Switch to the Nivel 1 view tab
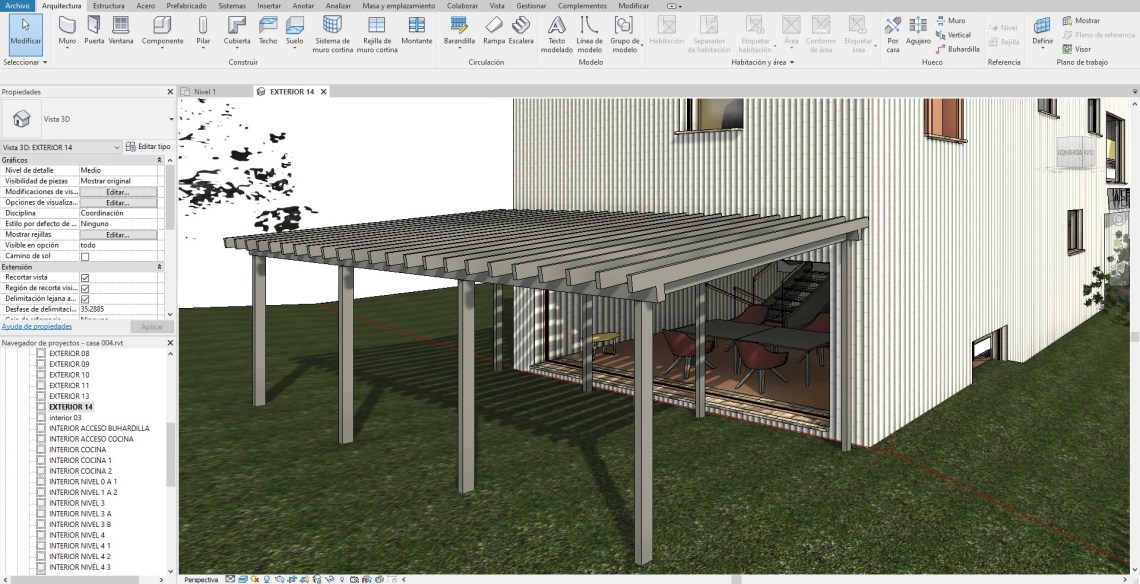The image size is (1140, 584). pos(204,91)
